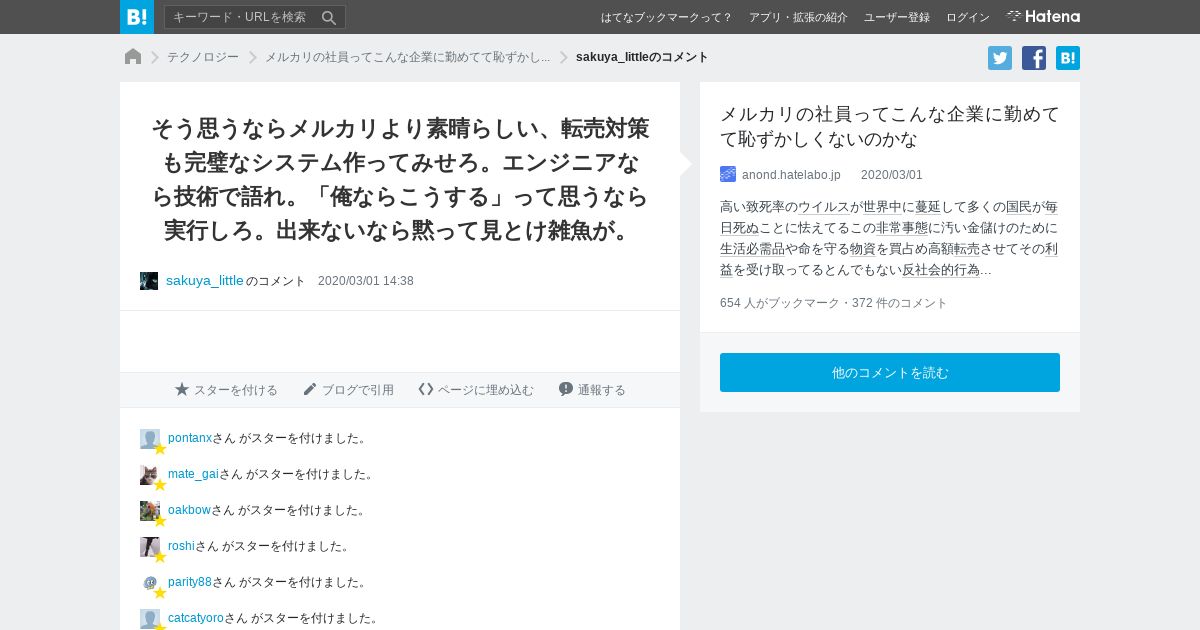The width and height of the screenshot is (1200, 630).
Task: Open ユーザー登録 in the header
Action: tap(897, 17)
